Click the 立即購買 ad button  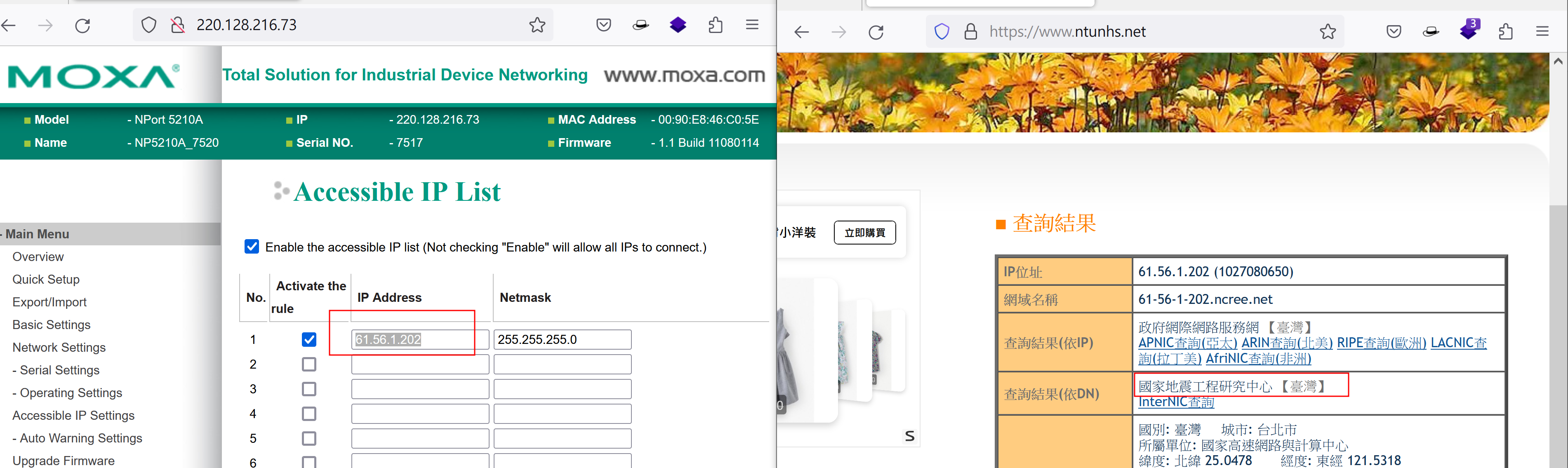(864, 233)
